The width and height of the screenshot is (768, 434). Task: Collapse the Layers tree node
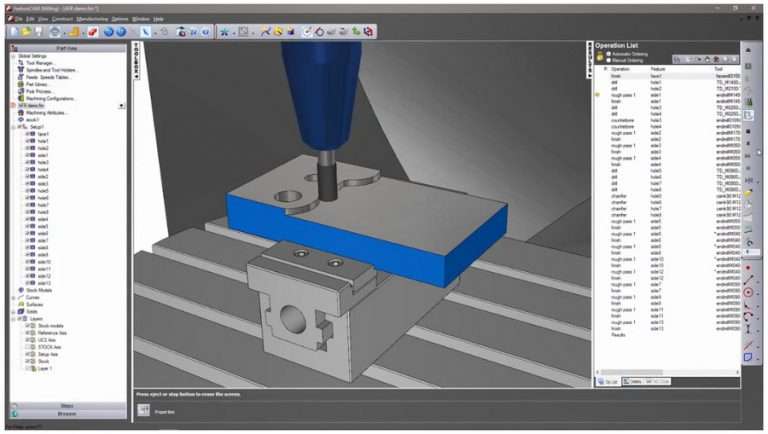pyautogui.click(x=14, y=319)
